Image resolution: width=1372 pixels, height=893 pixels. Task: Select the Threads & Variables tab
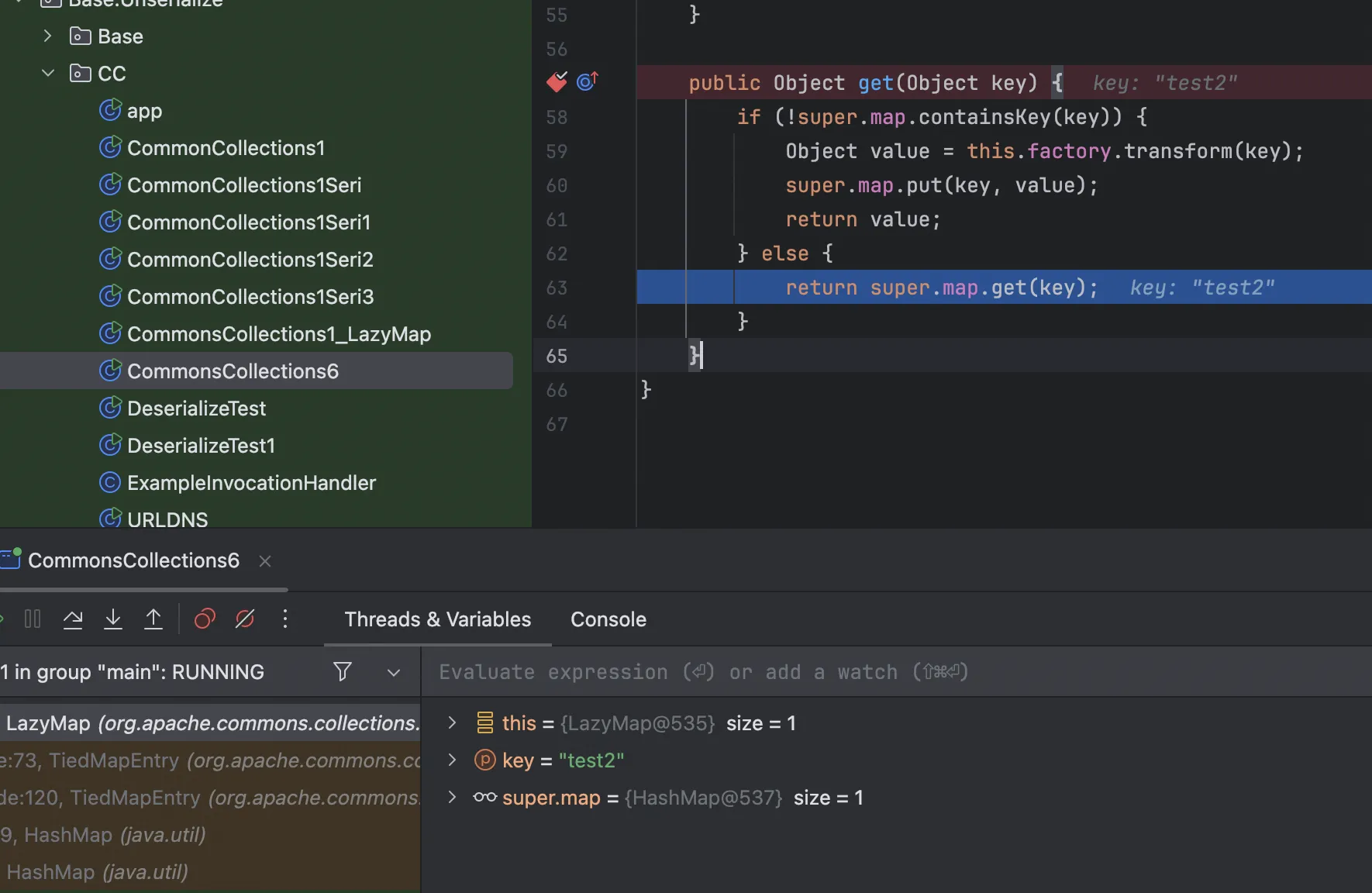pos(437,619)
